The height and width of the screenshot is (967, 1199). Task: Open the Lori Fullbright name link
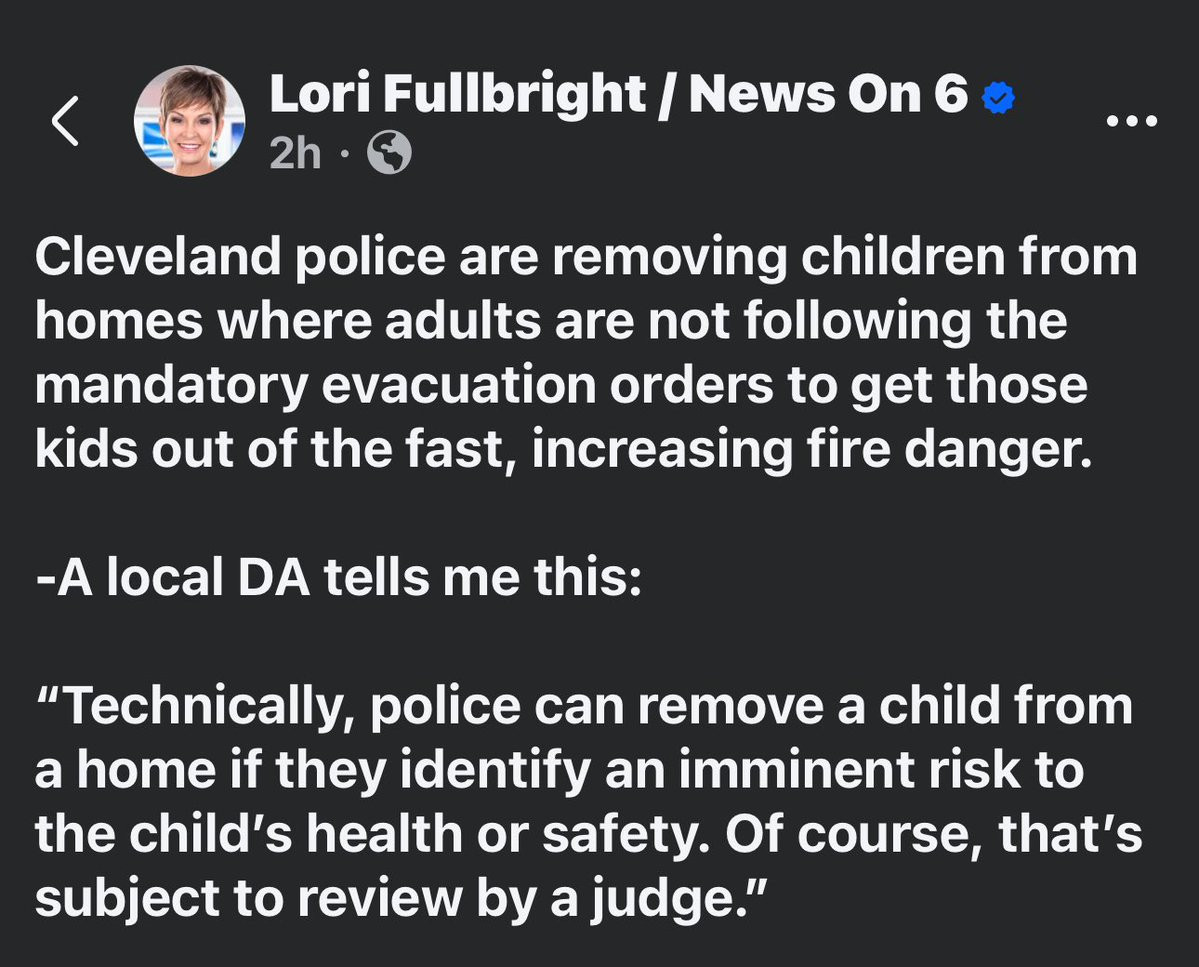coord(458,94)
